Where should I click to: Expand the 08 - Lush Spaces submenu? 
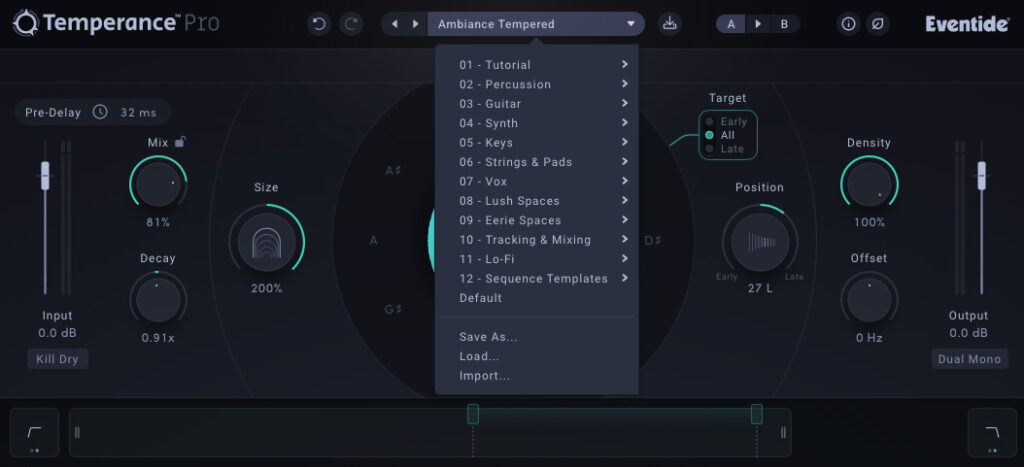click(536, 201)
